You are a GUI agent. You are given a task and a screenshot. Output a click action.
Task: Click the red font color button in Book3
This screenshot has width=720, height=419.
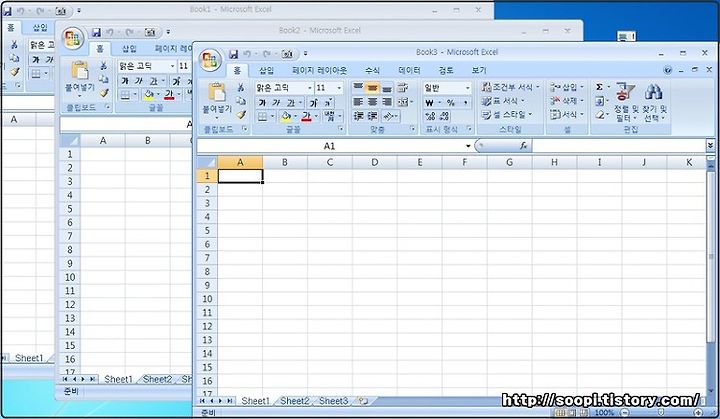(x=306, y=117)
